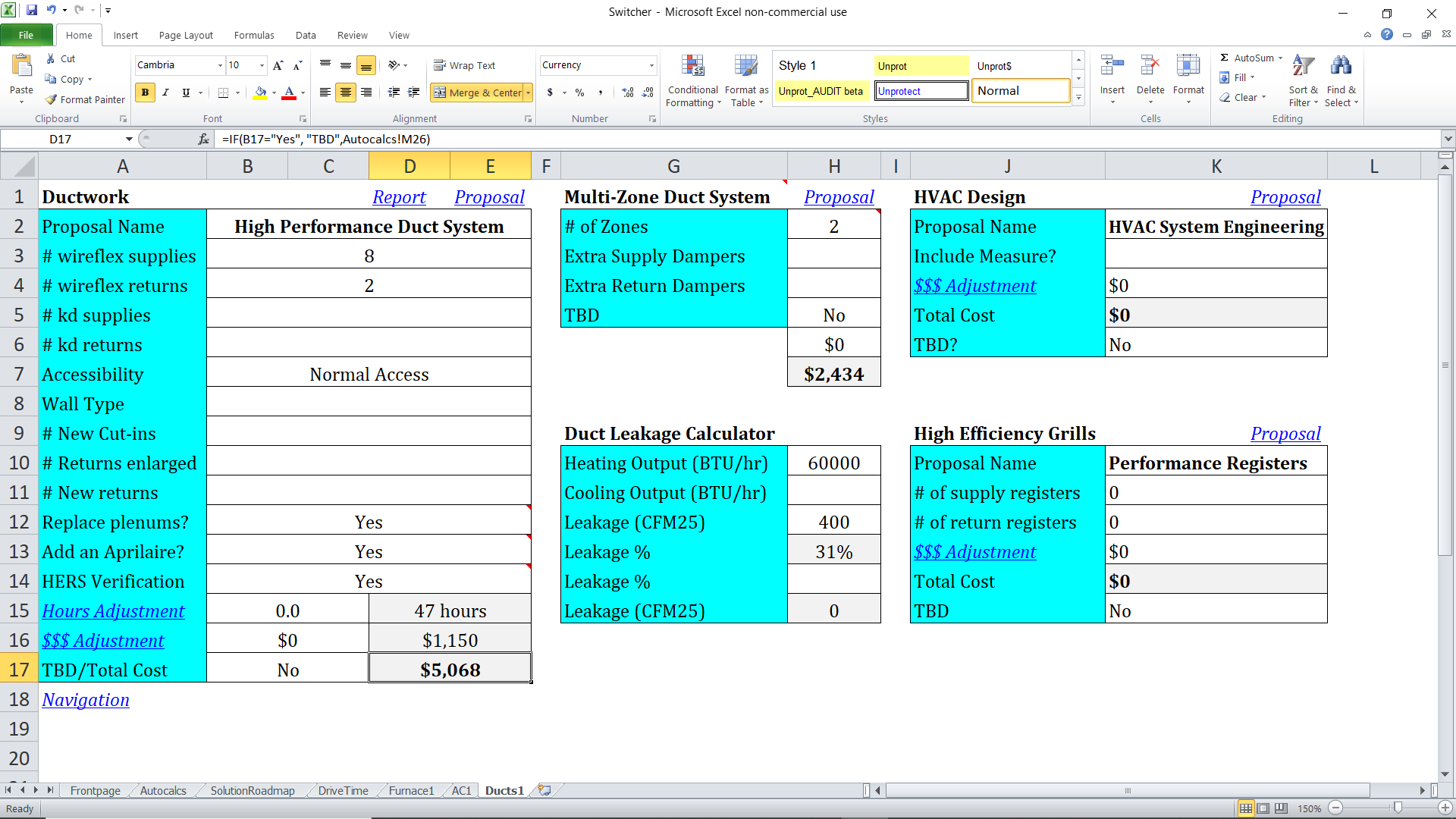The height and width of the screenshot is (819, 1456).
Task: Open the Page Layout ribbon tab
Action: 186,35
